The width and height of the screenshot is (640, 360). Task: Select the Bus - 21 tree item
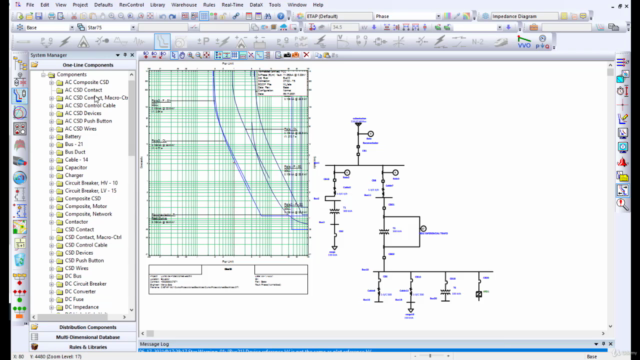coord(74,144)
